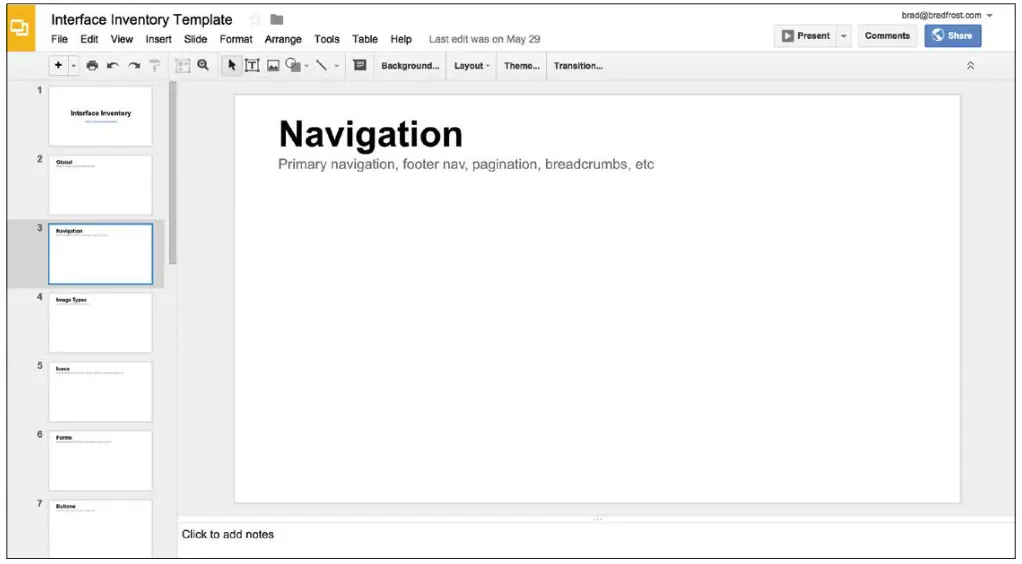Click the Print icon

point(92,65)
